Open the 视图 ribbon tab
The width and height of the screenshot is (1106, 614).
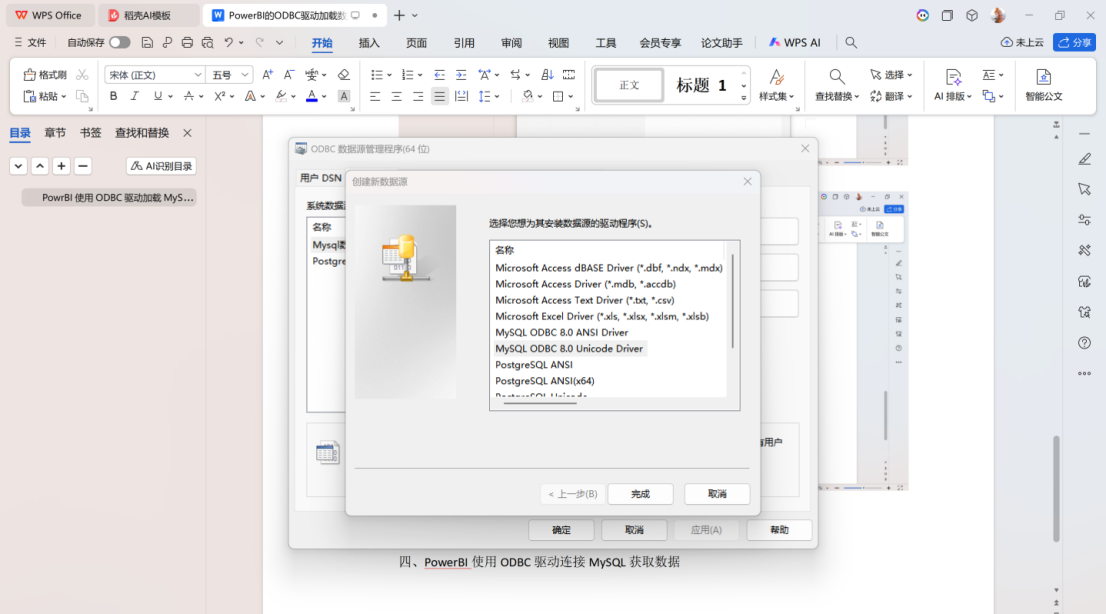[x=558, y=43]
